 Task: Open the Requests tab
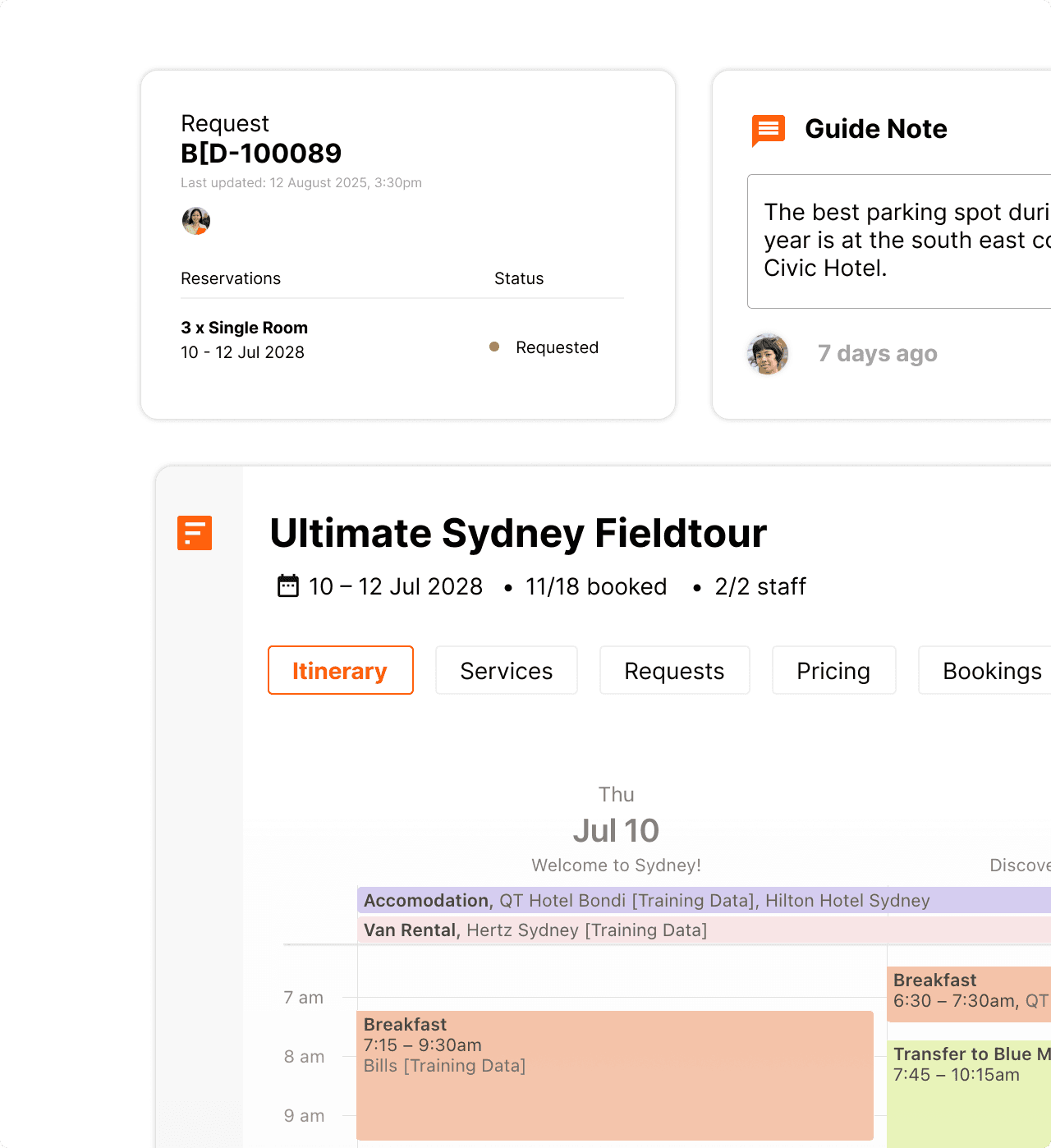click(674, 670)
